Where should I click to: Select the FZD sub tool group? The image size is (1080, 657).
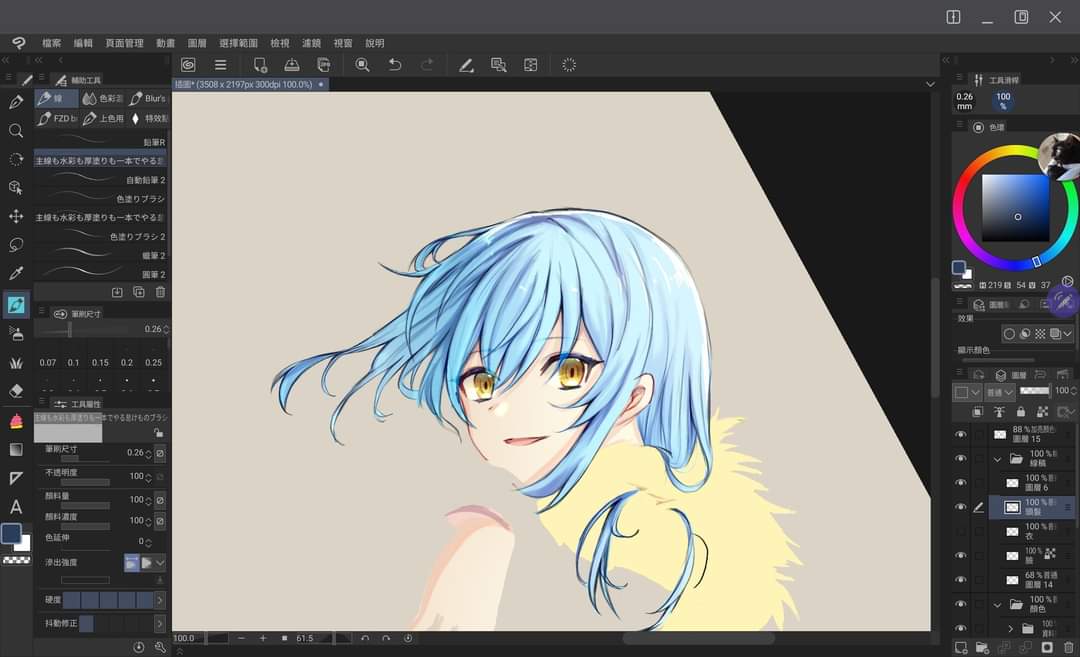click(56, 118)
